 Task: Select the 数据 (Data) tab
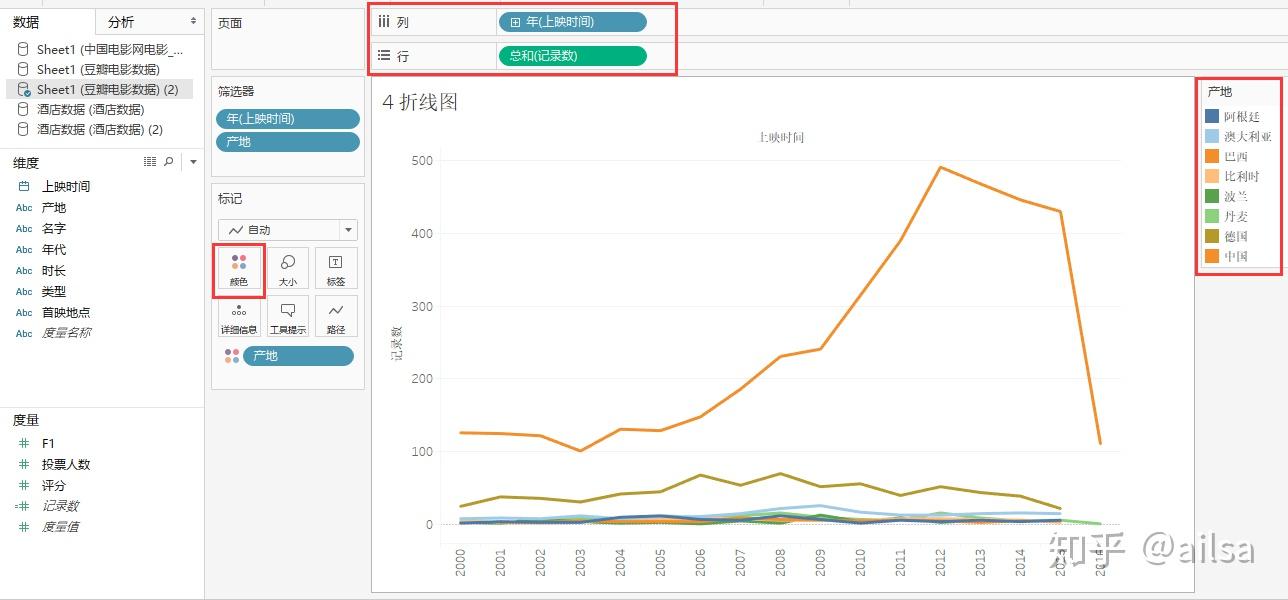click(x=26, y=22)
